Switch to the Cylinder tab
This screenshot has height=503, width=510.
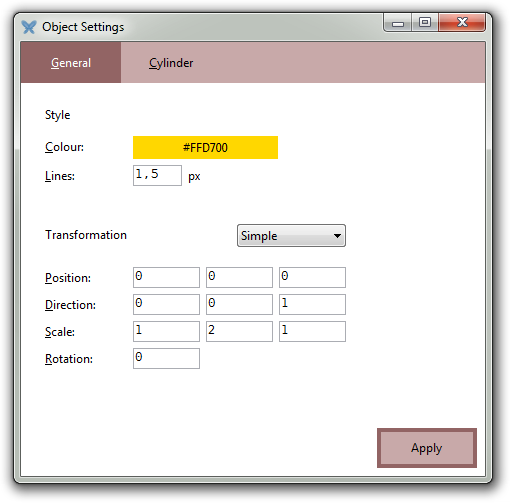pyautogui.click(x=171, y=63)
